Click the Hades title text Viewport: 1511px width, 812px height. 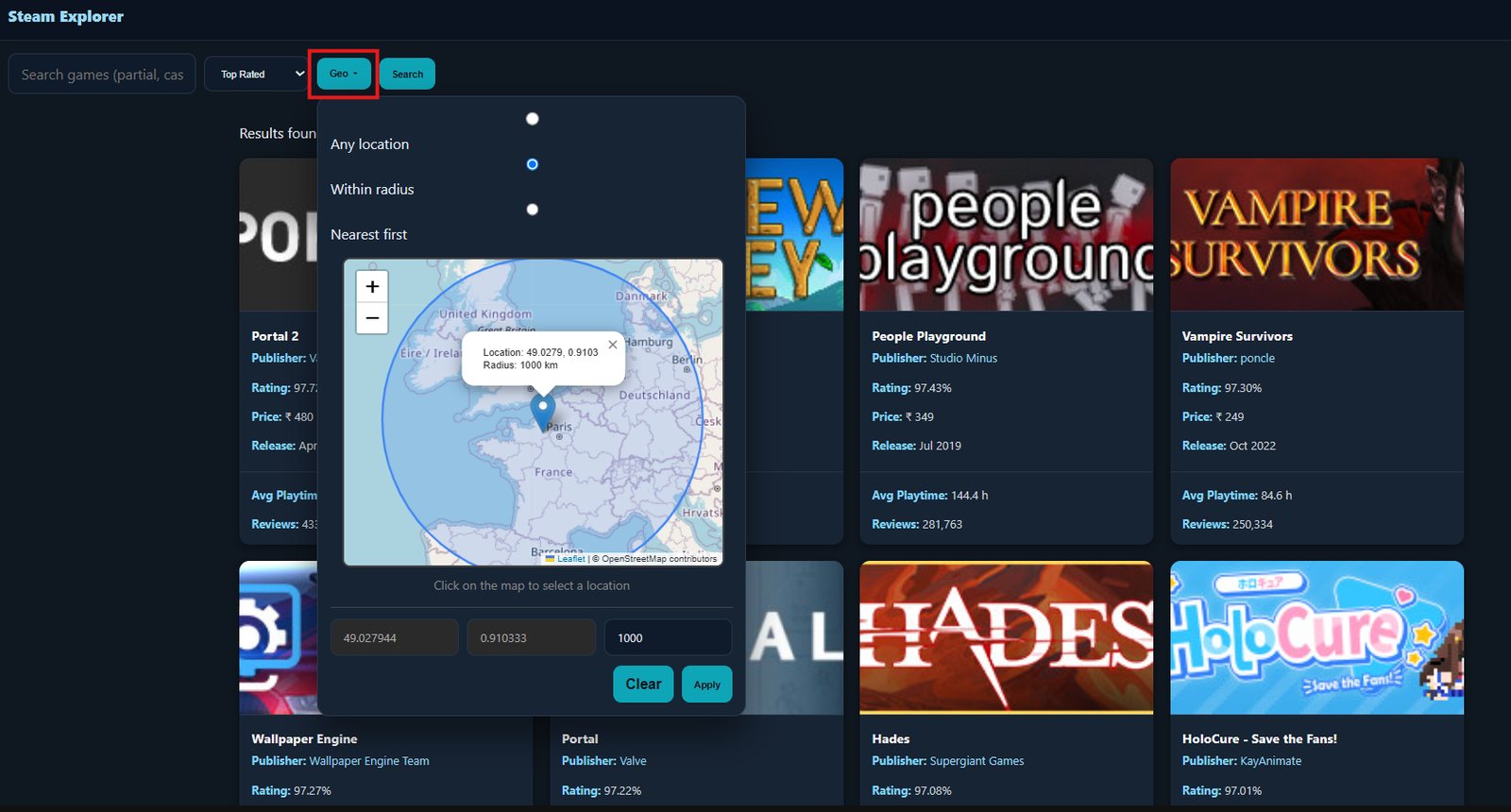891,739
